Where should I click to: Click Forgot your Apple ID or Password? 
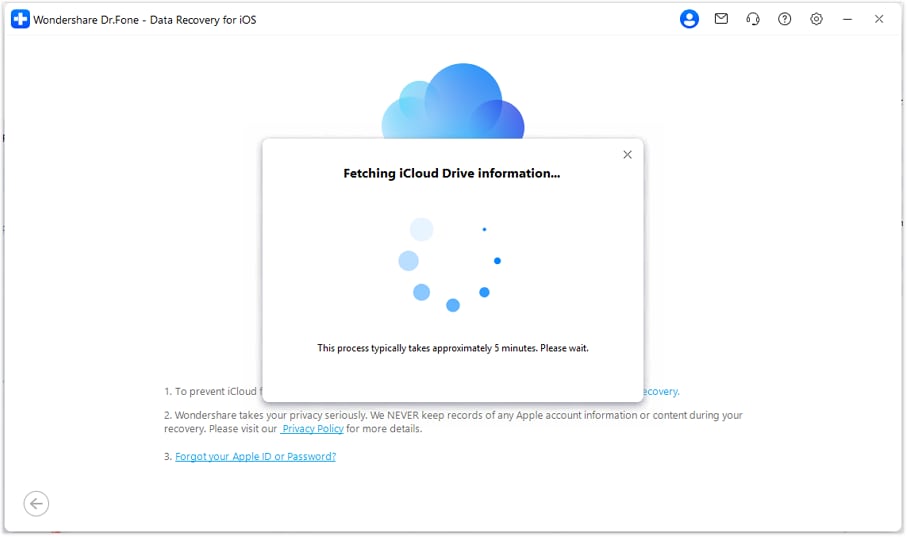[255, 457]
